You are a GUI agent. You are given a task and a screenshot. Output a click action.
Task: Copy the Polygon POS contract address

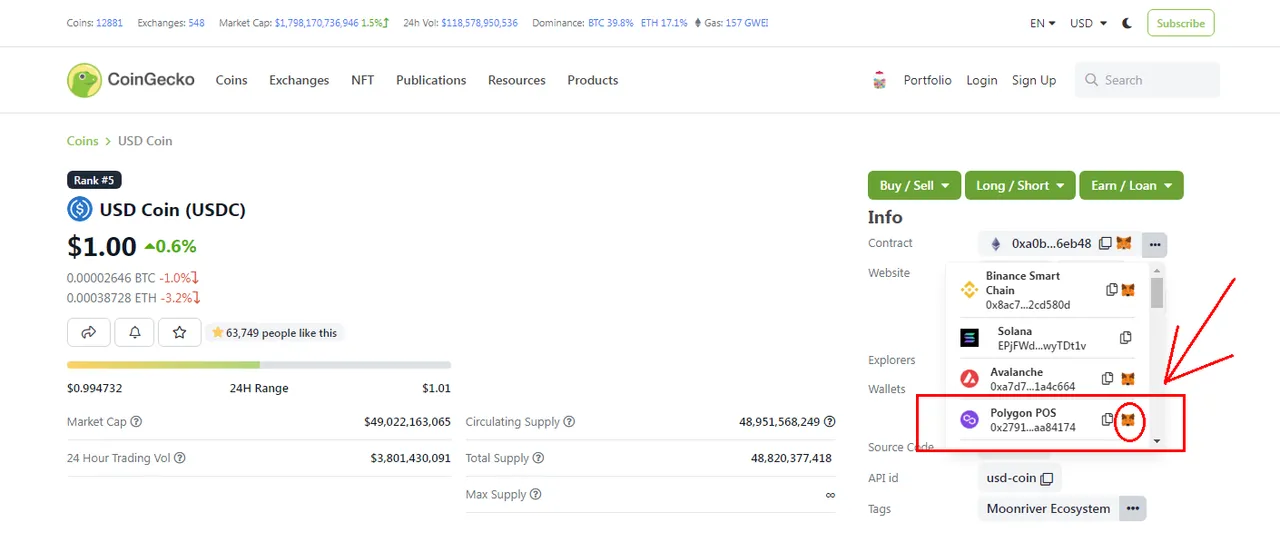[x=1107, y=420]
